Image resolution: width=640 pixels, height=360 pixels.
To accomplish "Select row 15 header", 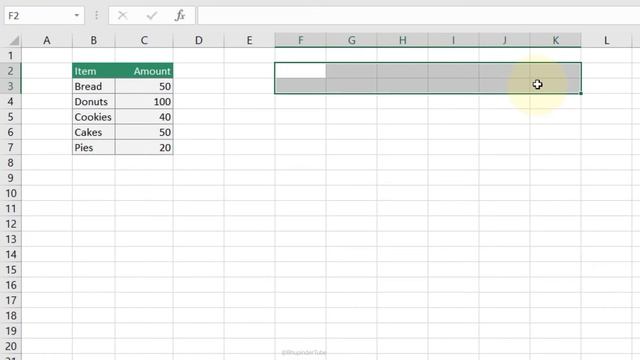I will point(11,270).
